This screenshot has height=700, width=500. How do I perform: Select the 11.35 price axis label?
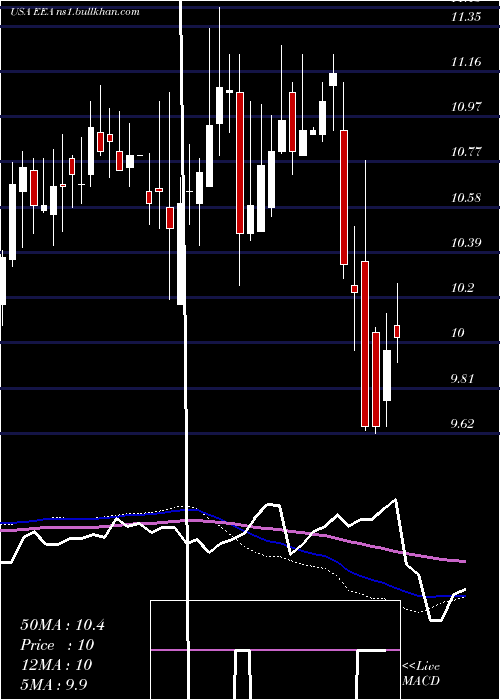click(466, 17)
